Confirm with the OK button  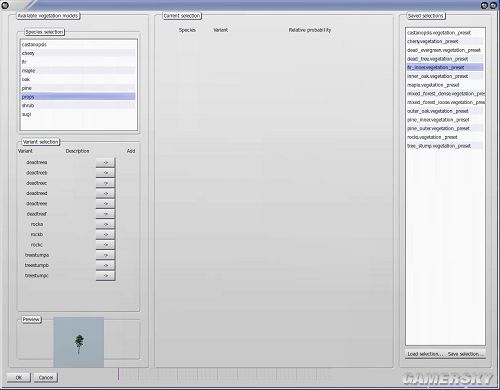[x=19, y=377]
